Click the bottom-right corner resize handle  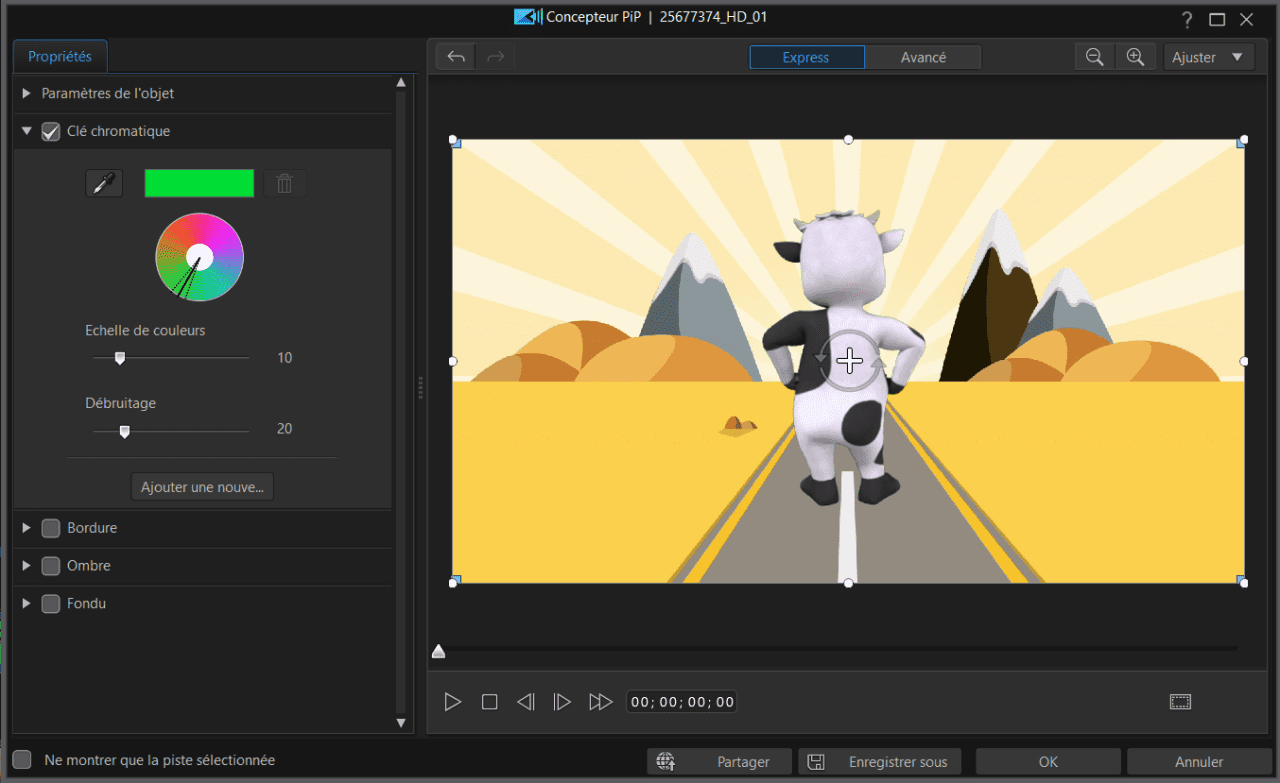[1243, 582]
